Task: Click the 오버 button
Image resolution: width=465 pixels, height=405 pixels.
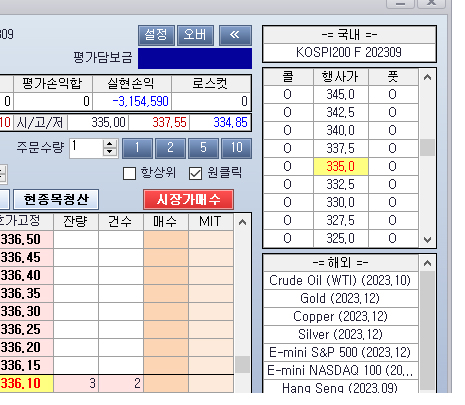Action: click(195, 35)
